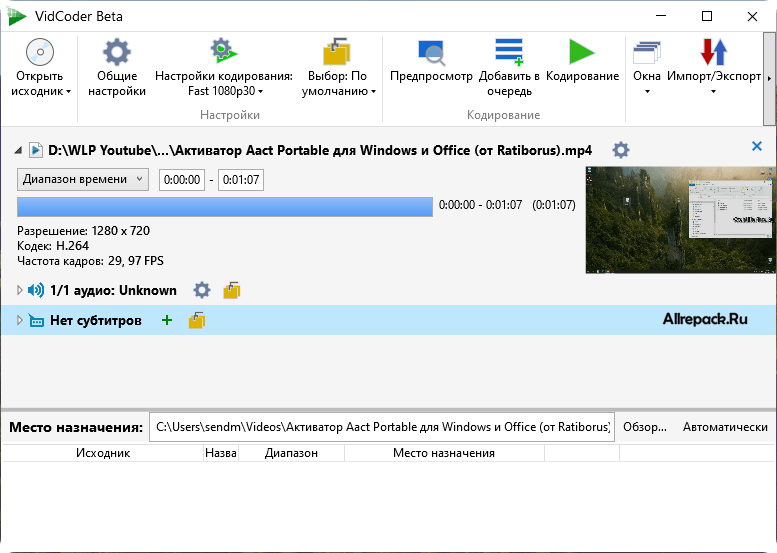
Task: Open audio track settings gear
Action: click(x=202, y=290)
